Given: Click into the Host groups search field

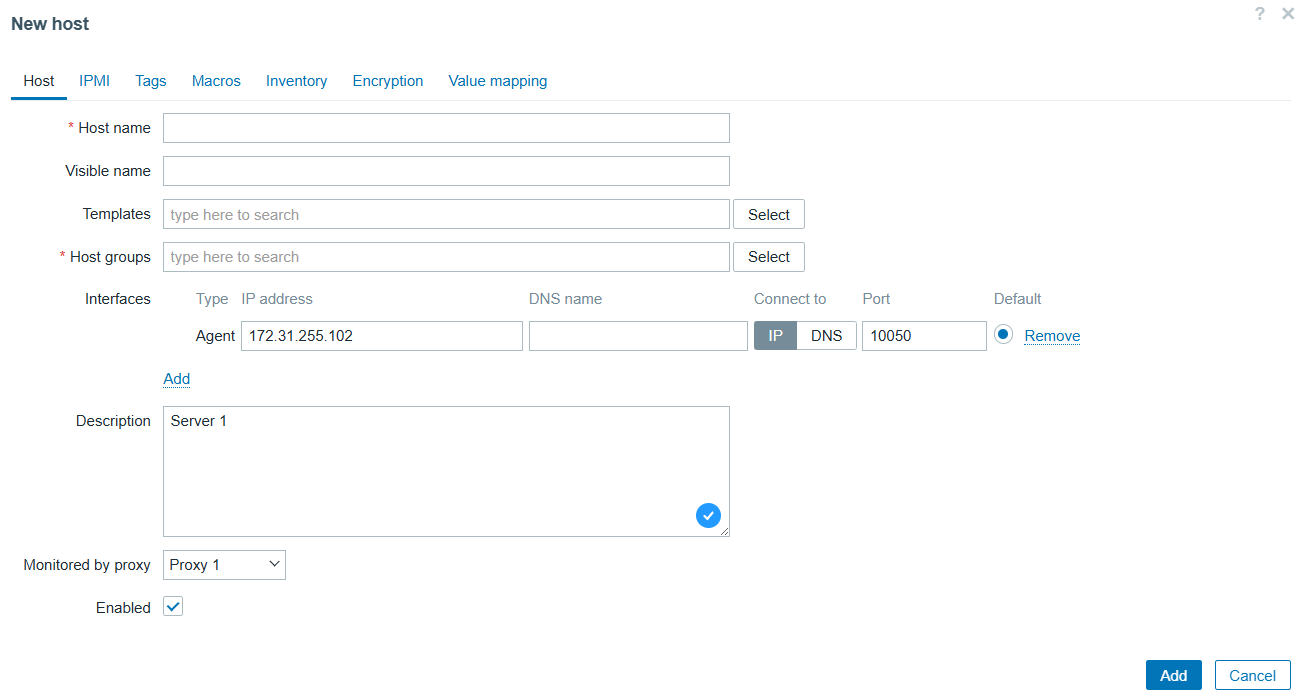Looking at the screenshot, I should 446,257.
